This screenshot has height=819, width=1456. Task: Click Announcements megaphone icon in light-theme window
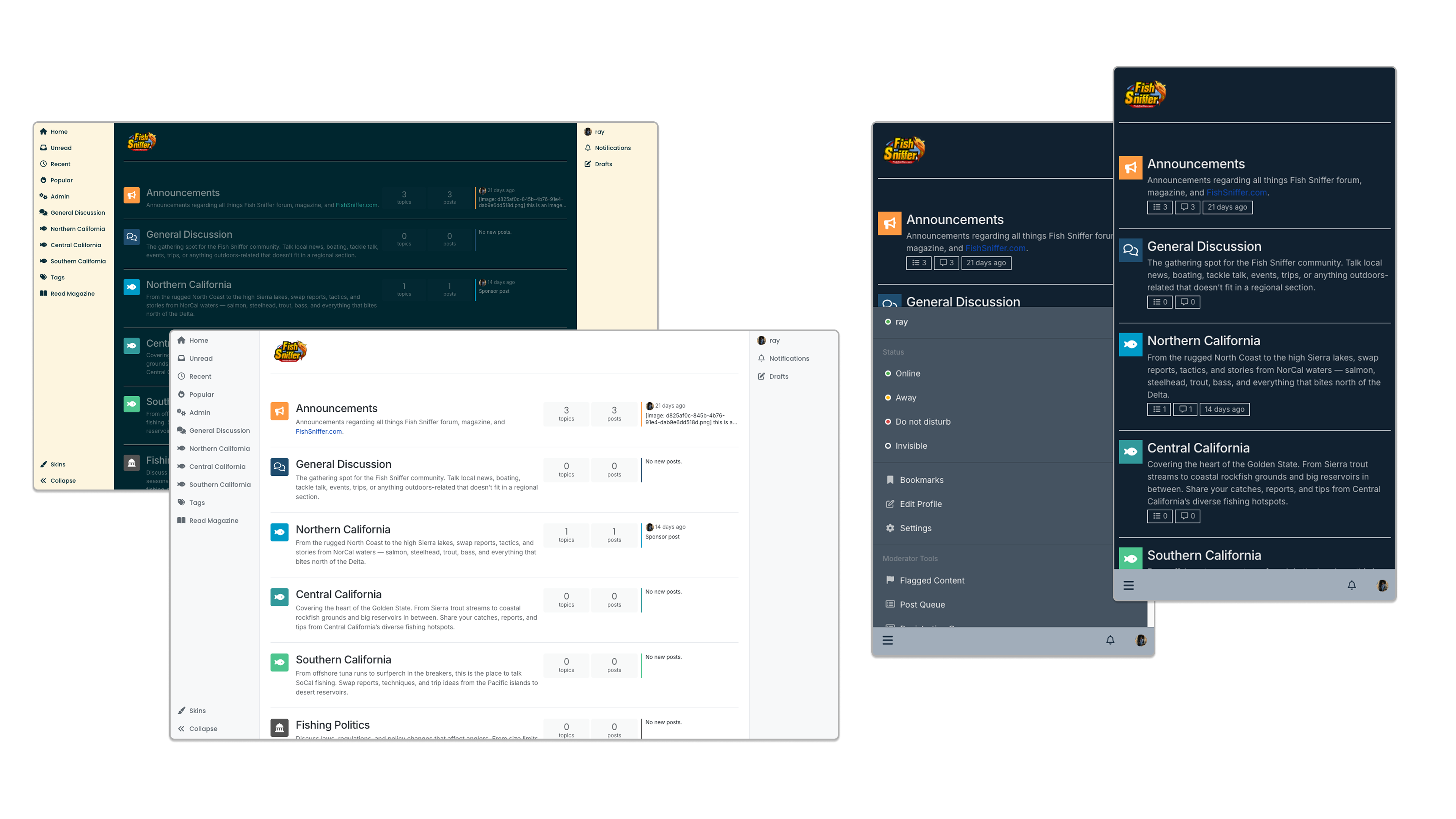(x=279, y=411)
